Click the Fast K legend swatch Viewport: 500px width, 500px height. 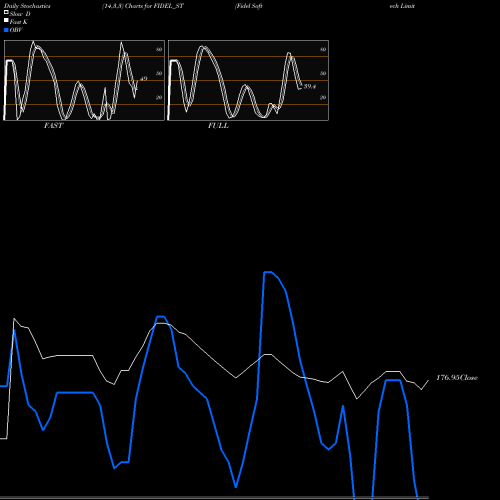click(6, 20)
